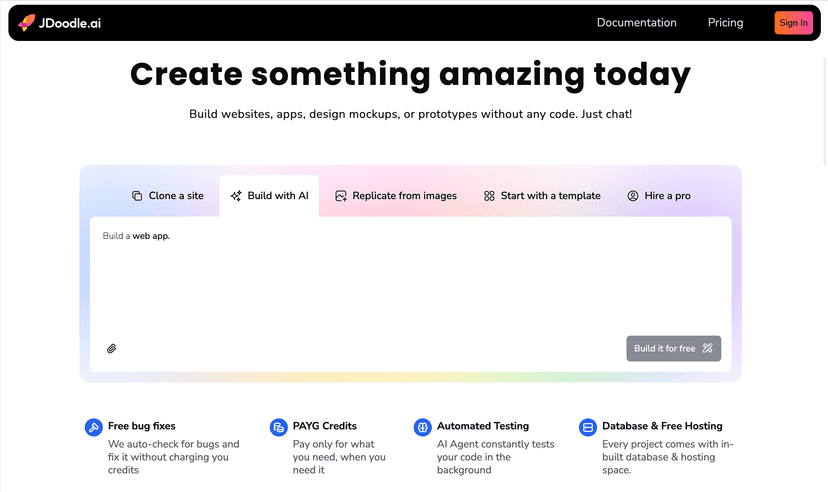Image resolution: width=828 pixels, height=492 pixels.
Task: Go to the Pricing page
Action: [x=725, y=22]
